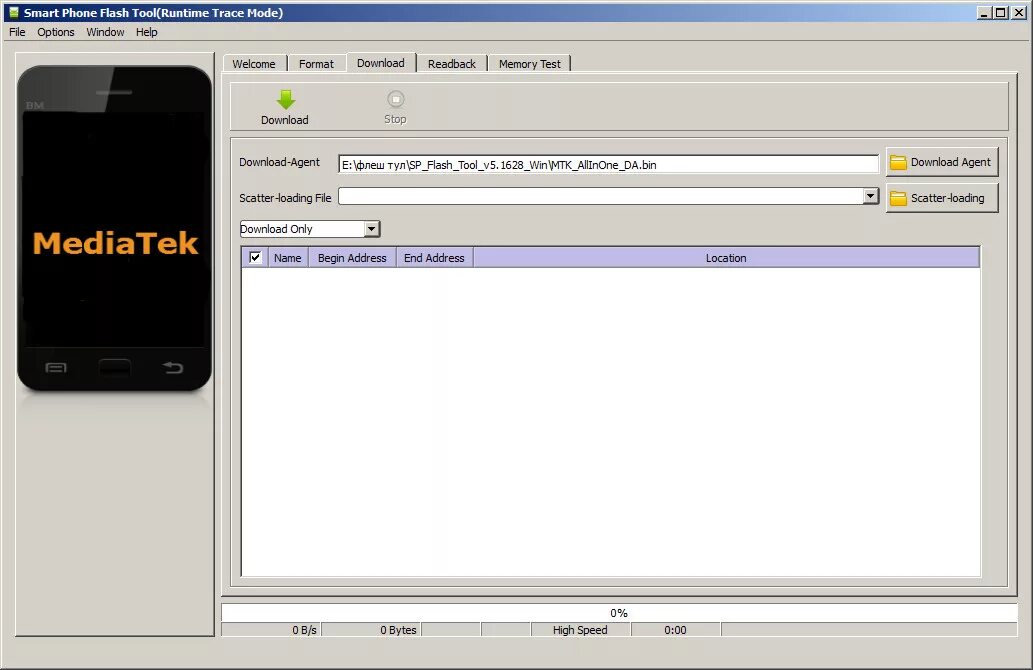Click the 0 Bytes status entry
Image resolution: width=1033 pixels, height=670 pixels.
[x=372, y=630]
